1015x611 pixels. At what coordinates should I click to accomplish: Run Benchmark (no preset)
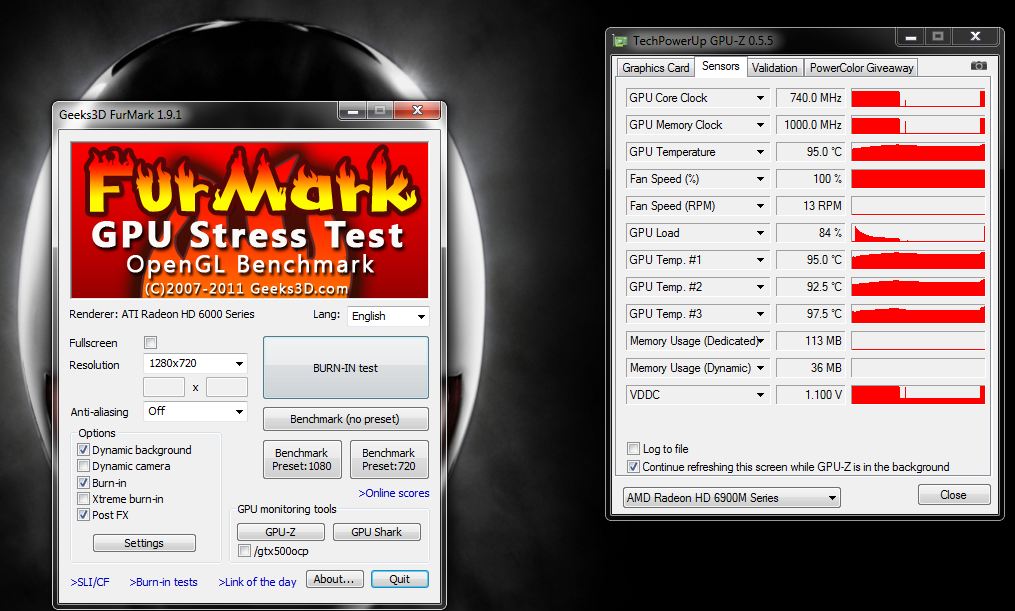pos(346,419)
